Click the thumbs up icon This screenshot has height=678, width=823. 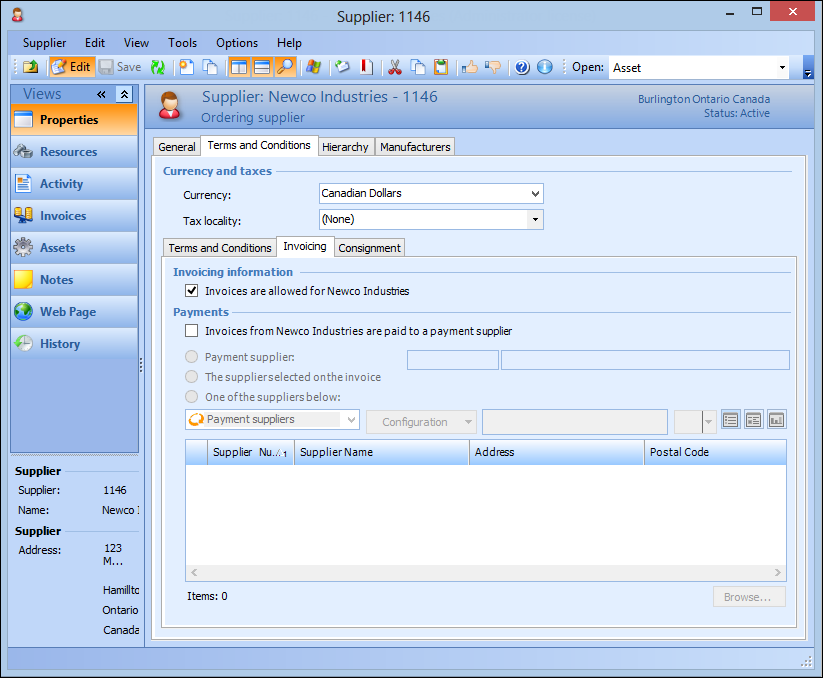[469, 67]
